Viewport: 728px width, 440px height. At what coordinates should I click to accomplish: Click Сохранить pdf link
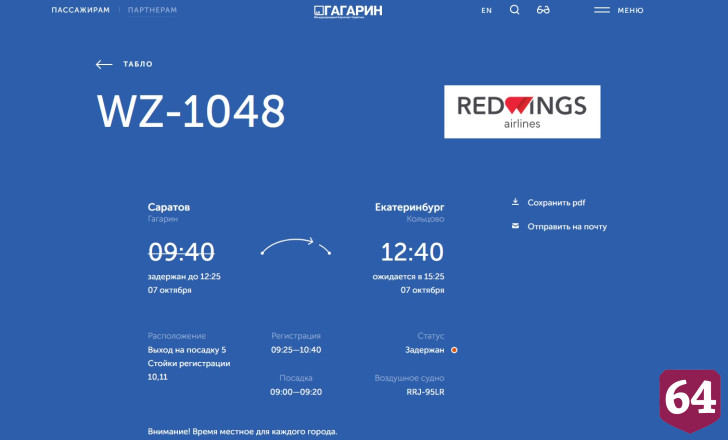point(556,202)
